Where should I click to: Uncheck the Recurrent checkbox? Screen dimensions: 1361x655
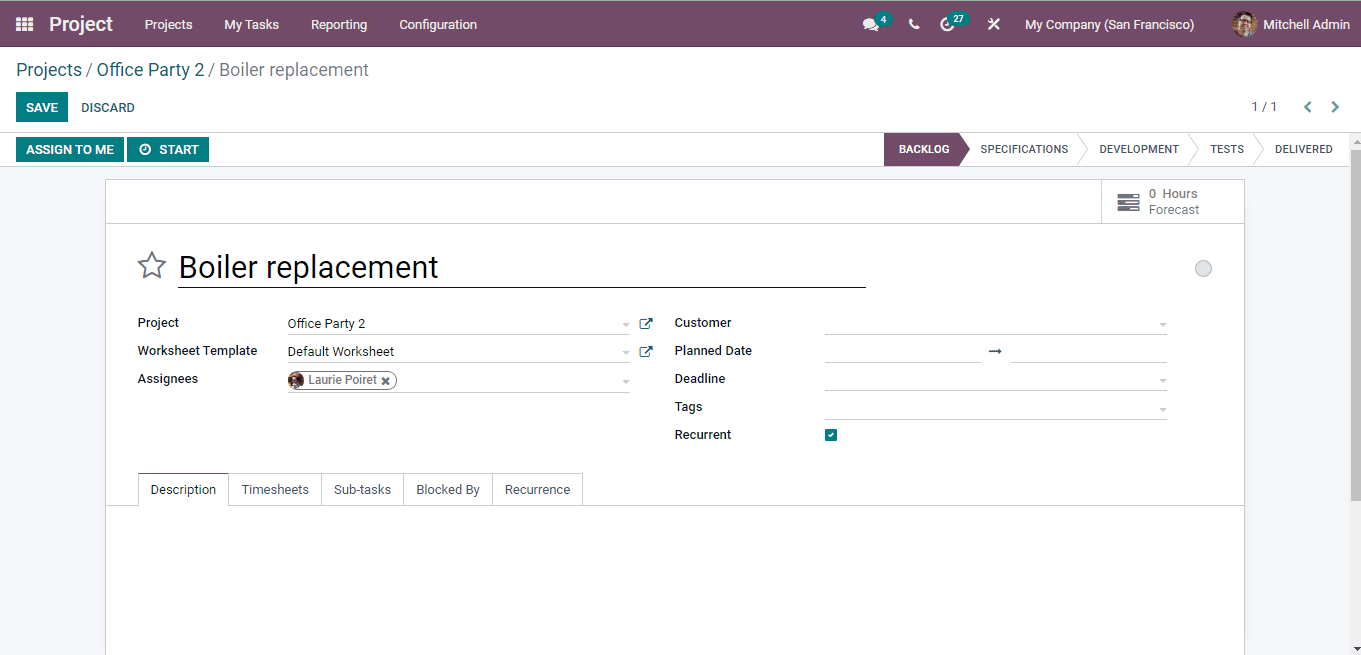831,434
